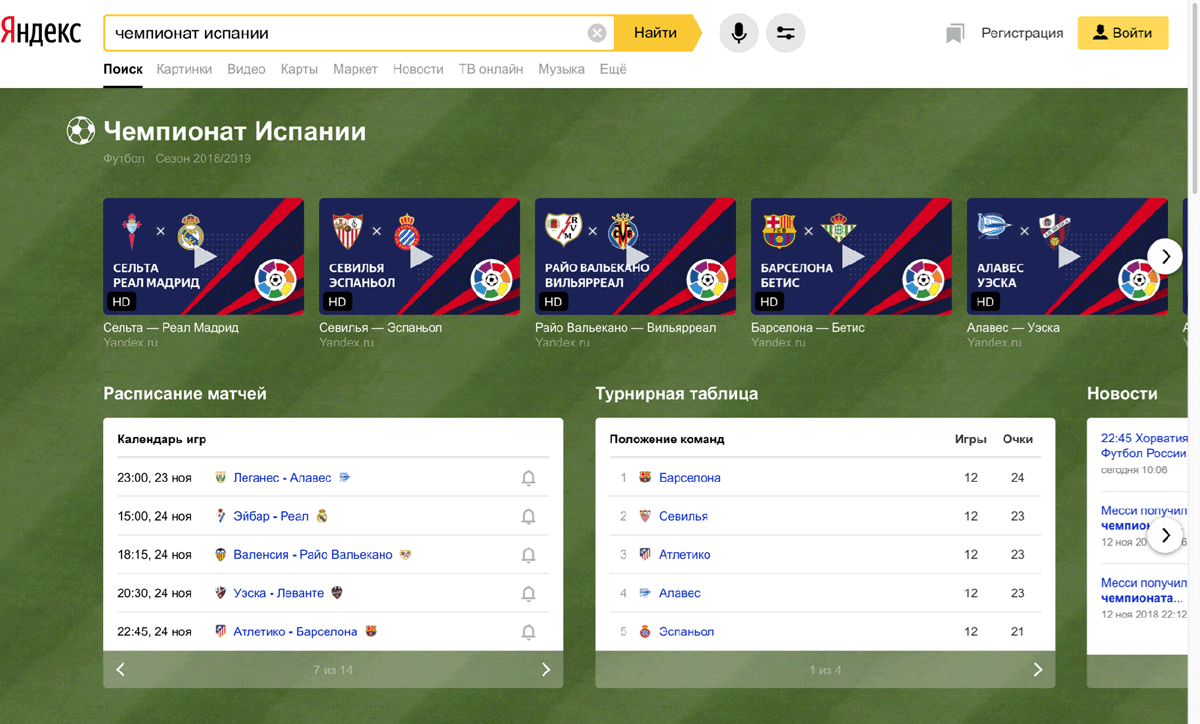Viewport: 1200px width, 724px height.
Task: Open the Барселона team link in standings
Action: tap(690, 478)
